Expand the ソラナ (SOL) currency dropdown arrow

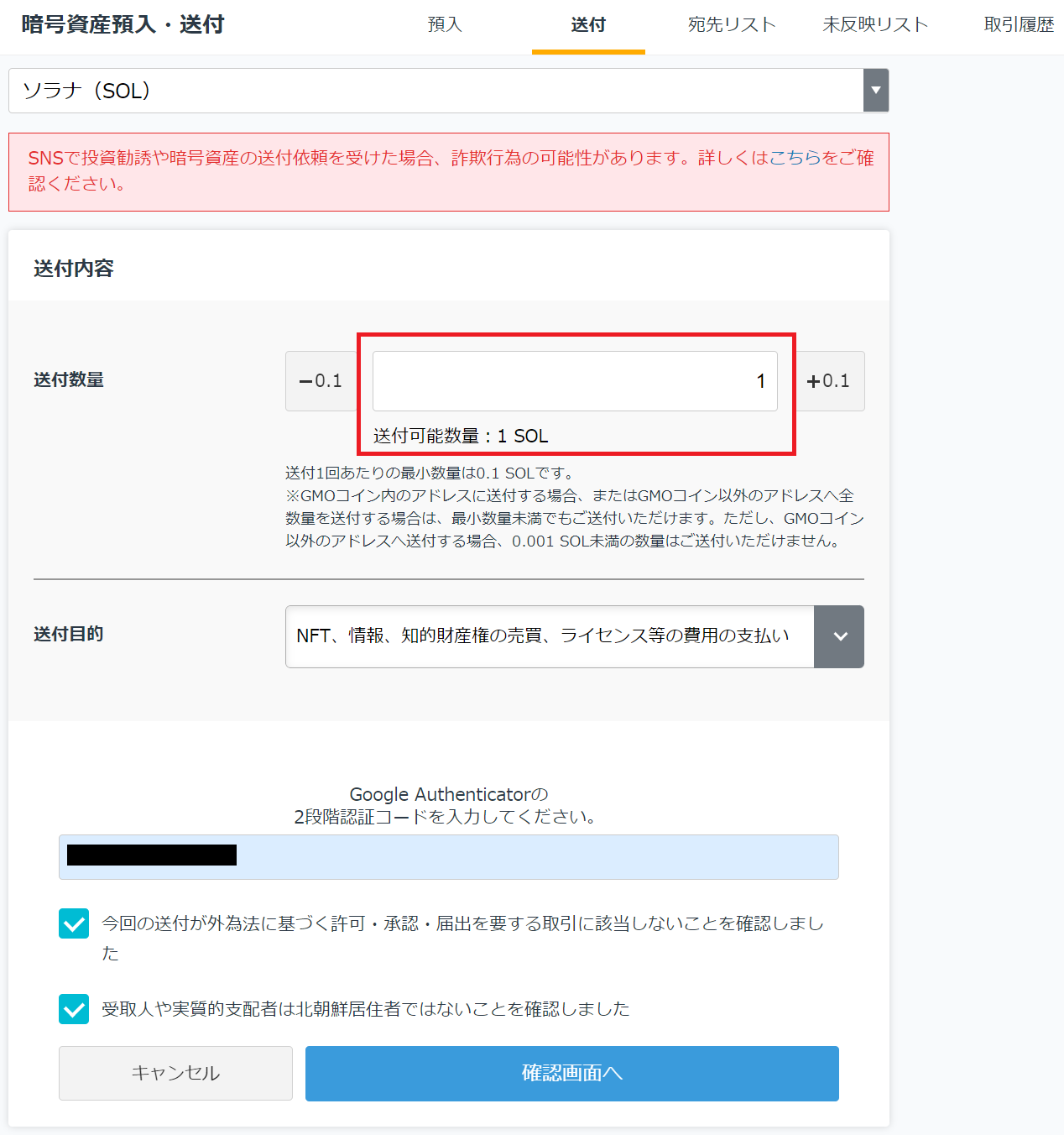click(x=875, y=91)
